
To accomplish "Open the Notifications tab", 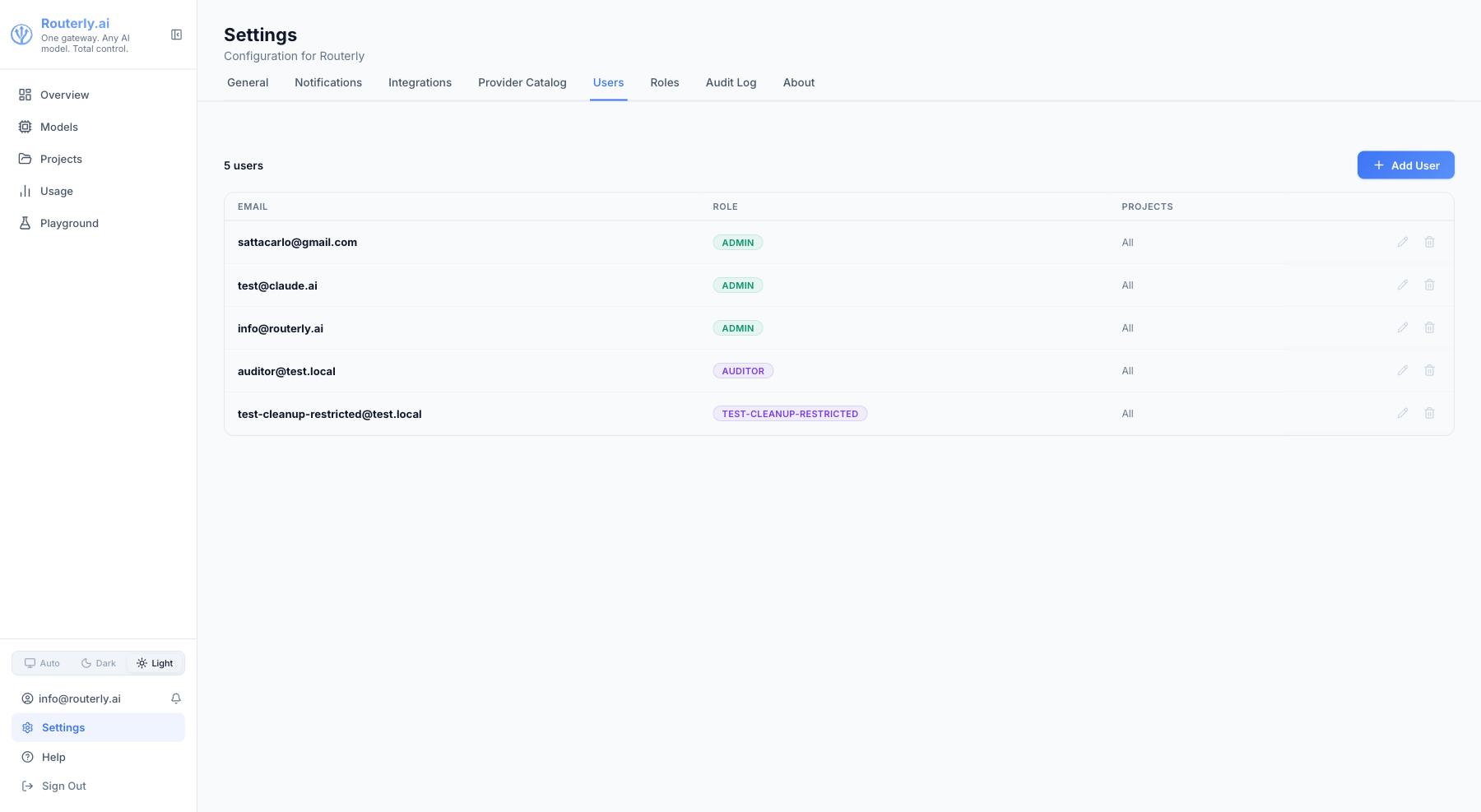I will [328, 82].
